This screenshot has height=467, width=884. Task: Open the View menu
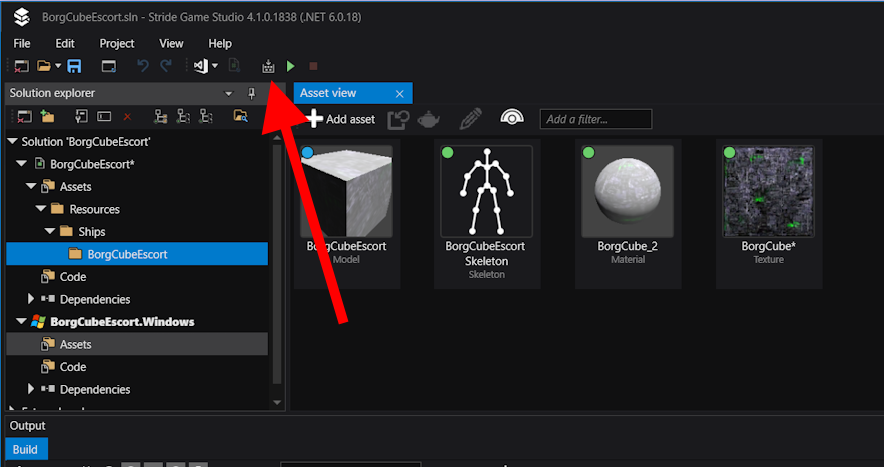click(x=171, y=43)
